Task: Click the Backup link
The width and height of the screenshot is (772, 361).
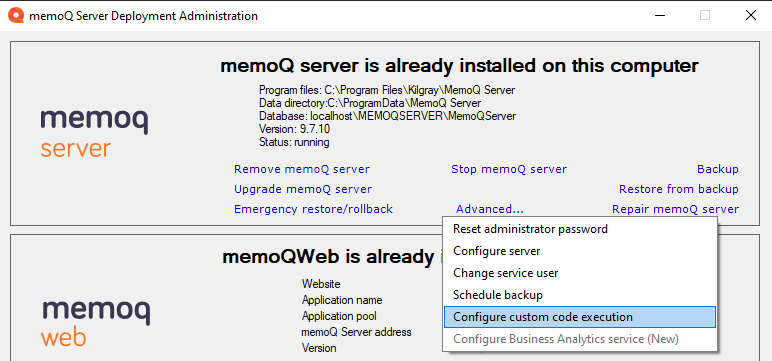Action: [718, 169]
